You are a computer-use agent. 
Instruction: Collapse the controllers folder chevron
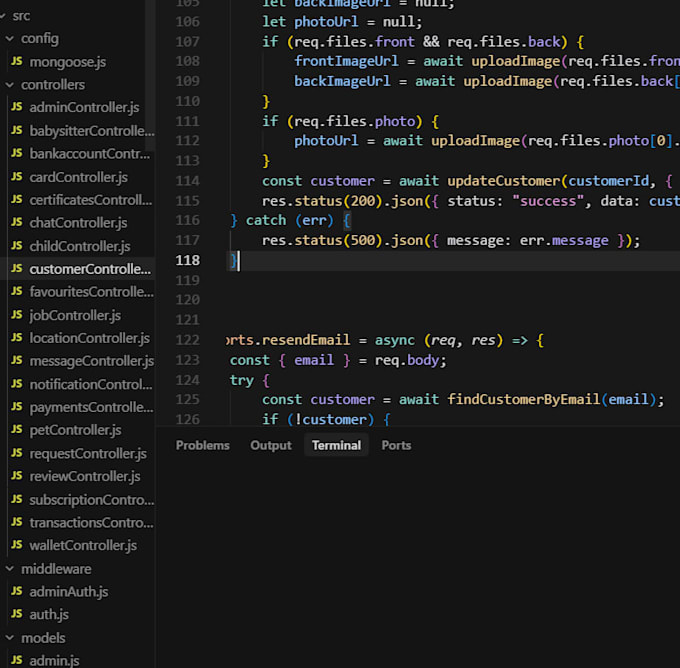10,85
